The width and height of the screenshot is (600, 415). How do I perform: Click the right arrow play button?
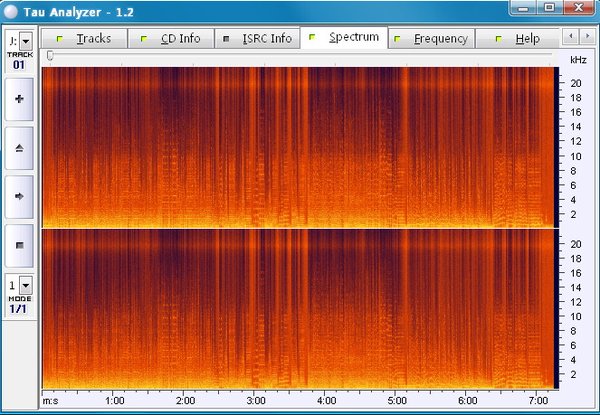tap(19, 197)
